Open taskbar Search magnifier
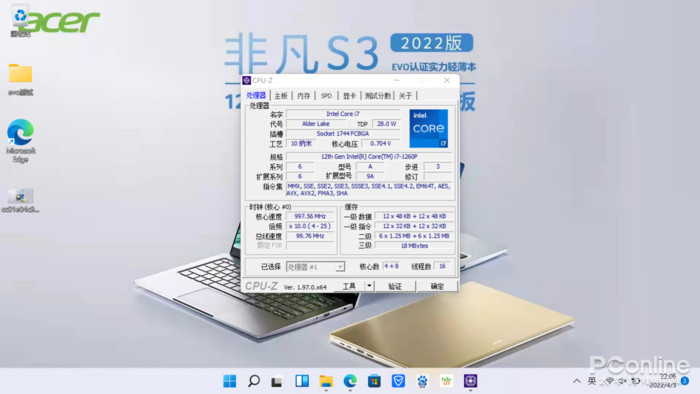 coord(254,381)
